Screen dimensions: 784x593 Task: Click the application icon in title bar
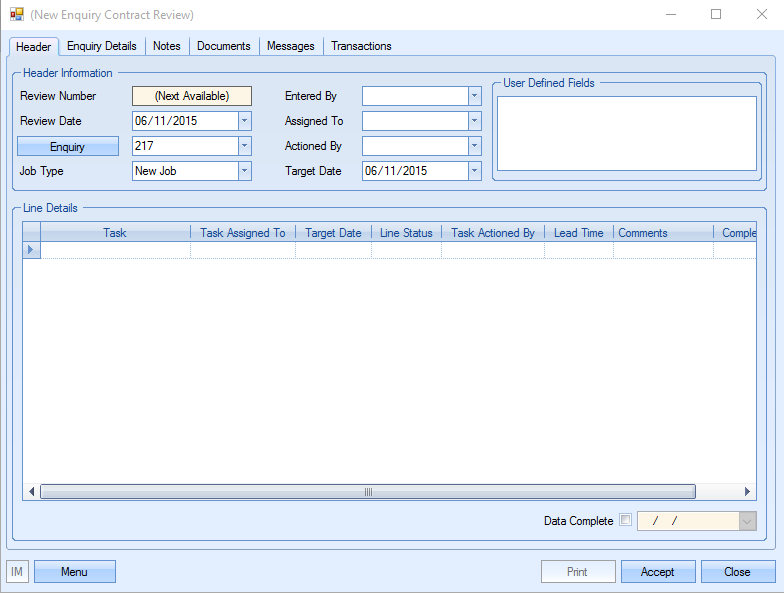(16, 15)
